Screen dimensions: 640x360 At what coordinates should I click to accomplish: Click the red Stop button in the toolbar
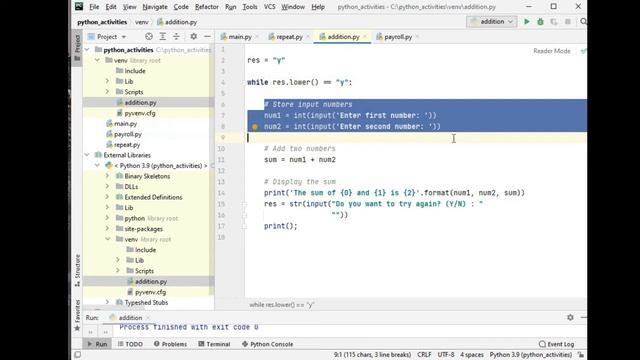click(x=567, y=22)
